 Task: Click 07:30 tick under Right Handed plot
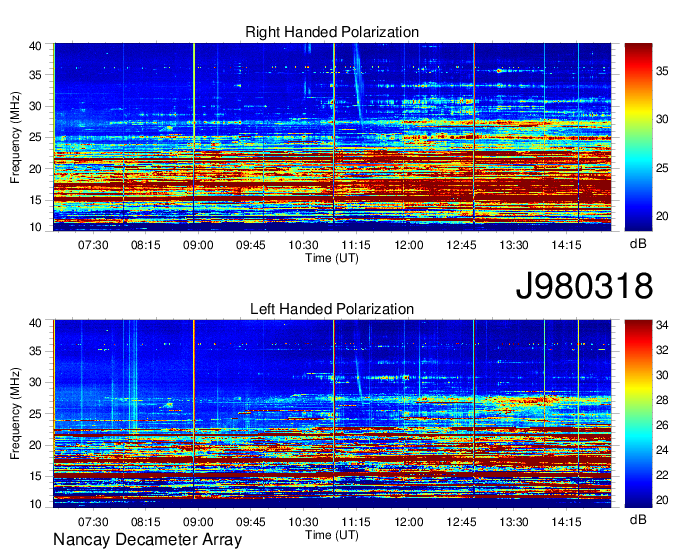point(93,245)
